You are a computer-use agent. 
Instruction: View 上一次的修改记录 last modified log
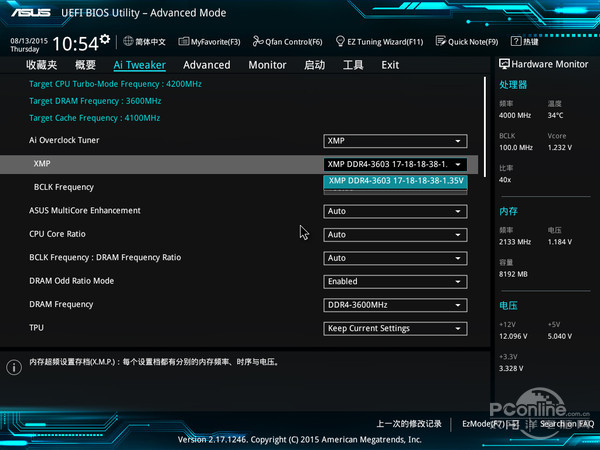[409, 424]
